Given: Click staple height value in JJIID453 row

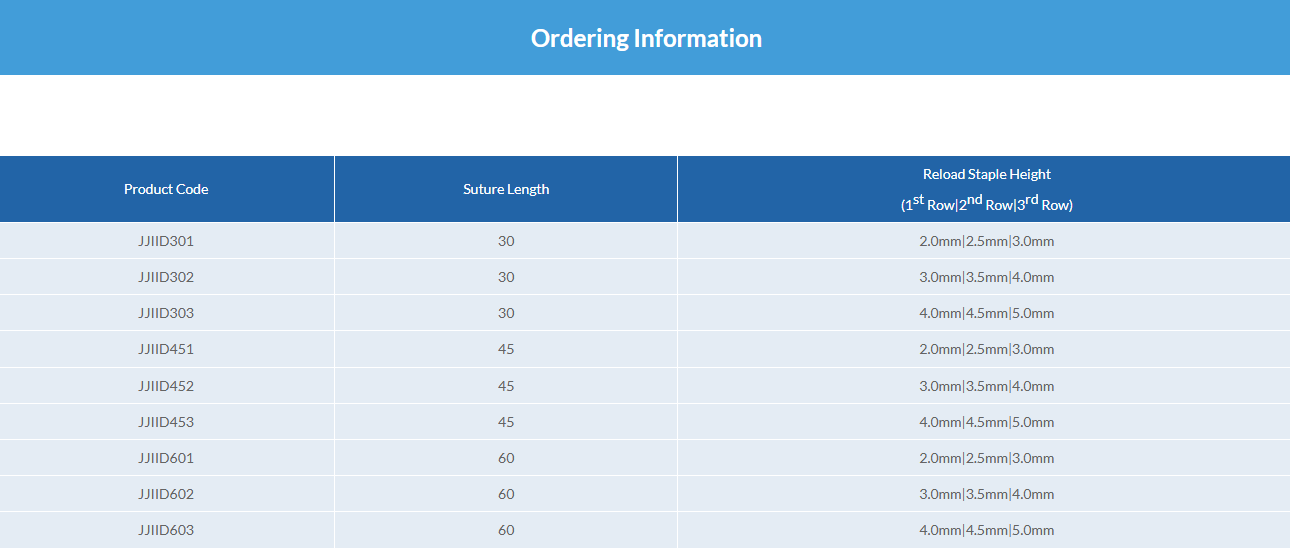Looking at the screenshot, I should [986, 422].
